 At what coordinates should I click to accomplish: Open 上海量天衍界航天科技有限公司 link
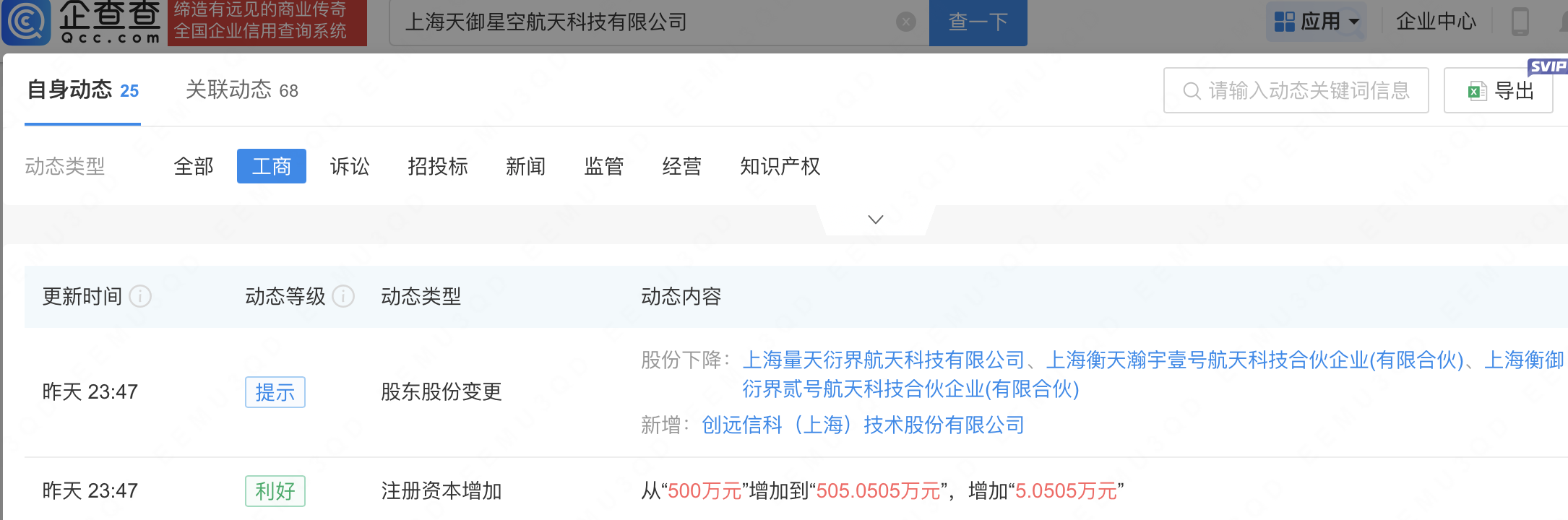pyautogui.click(x=883, y=360)
